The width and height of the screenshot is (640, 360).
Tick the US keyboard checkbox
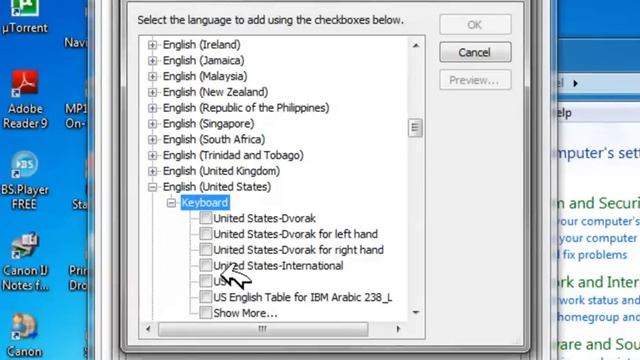pos(205,281)
